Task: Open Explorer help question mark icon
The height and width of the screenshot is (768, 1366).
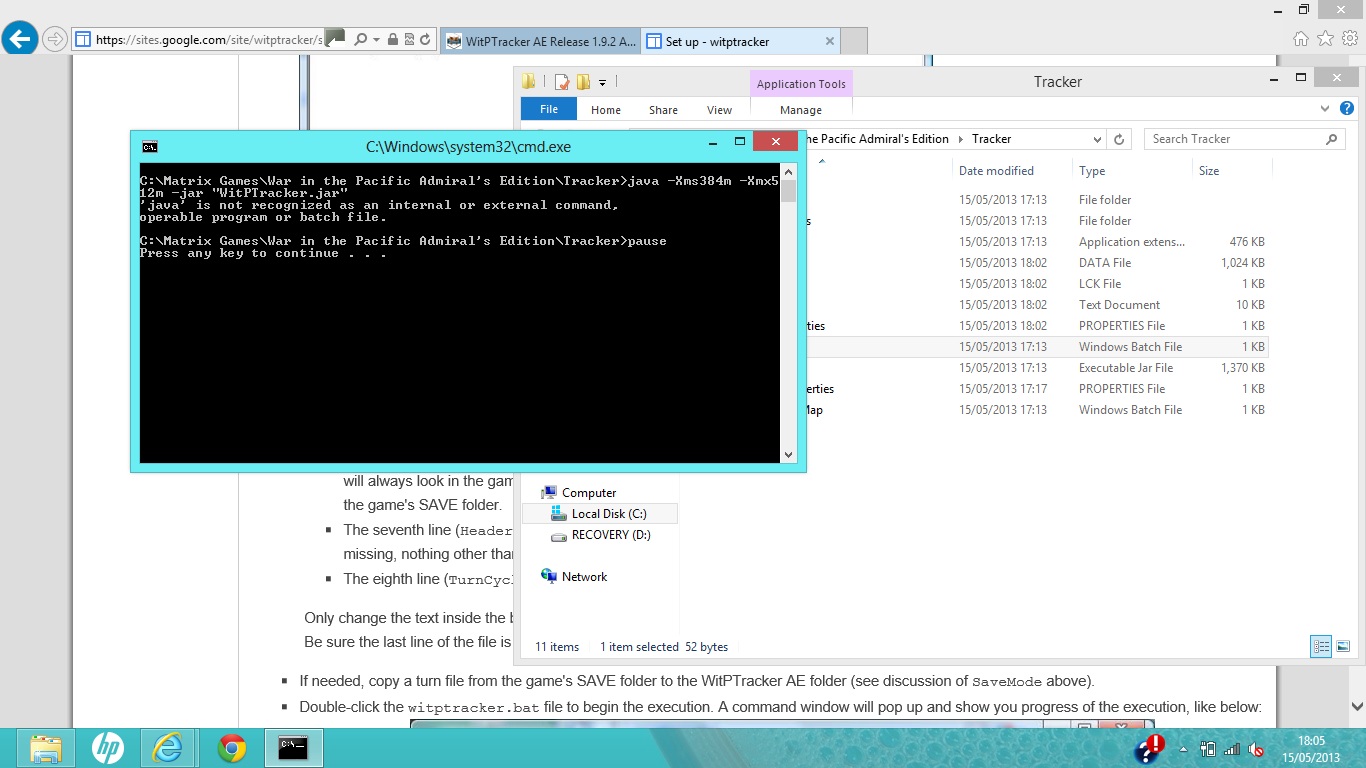Action: coord(1347,109)
